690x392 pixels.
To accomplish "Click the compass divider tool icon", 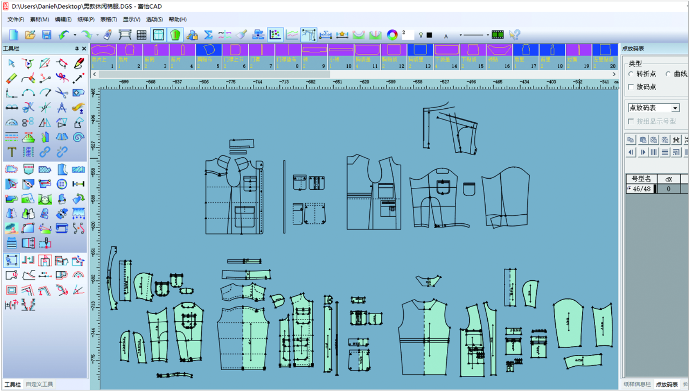I will click(62, 107).
